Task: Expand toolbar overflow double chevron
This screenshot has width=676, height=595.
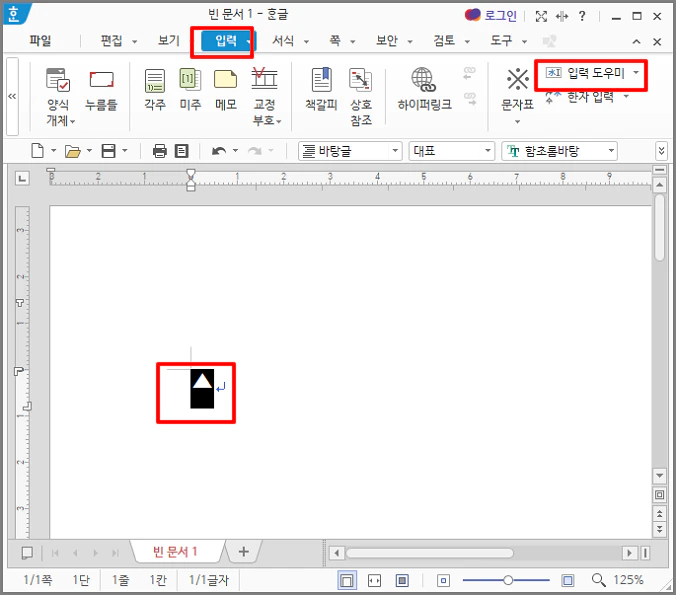Action: point(661,151)
